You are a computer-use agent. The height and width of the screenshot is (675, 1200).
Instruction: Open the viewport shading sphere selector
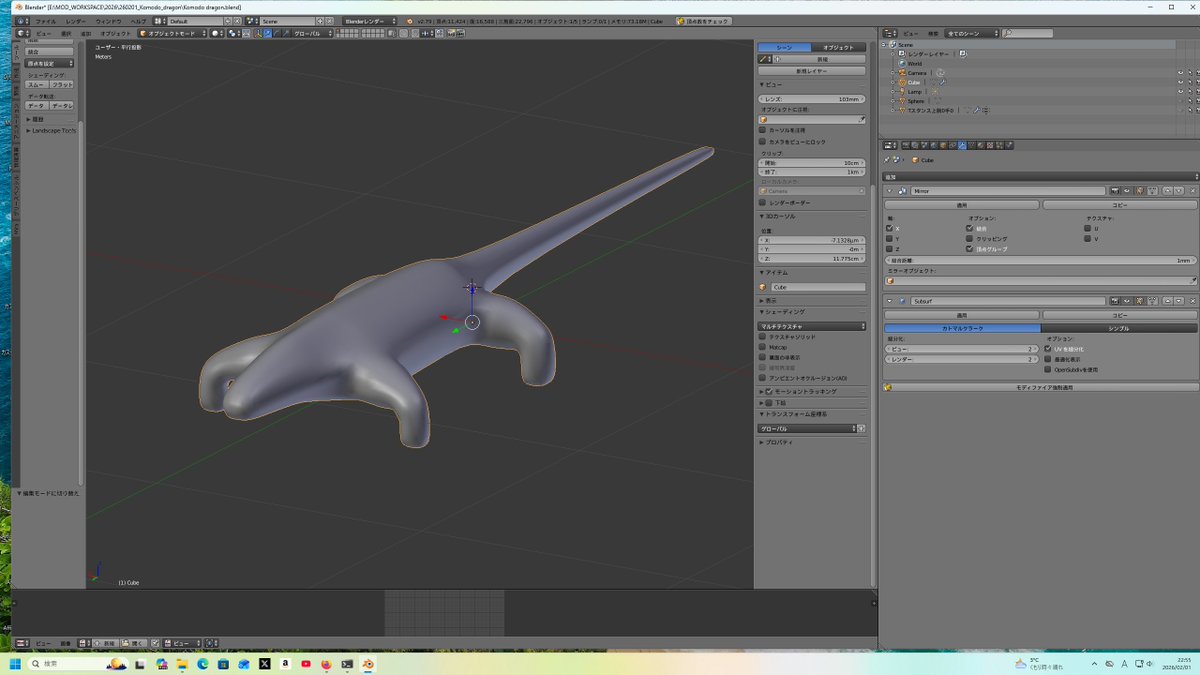point(217,33)
